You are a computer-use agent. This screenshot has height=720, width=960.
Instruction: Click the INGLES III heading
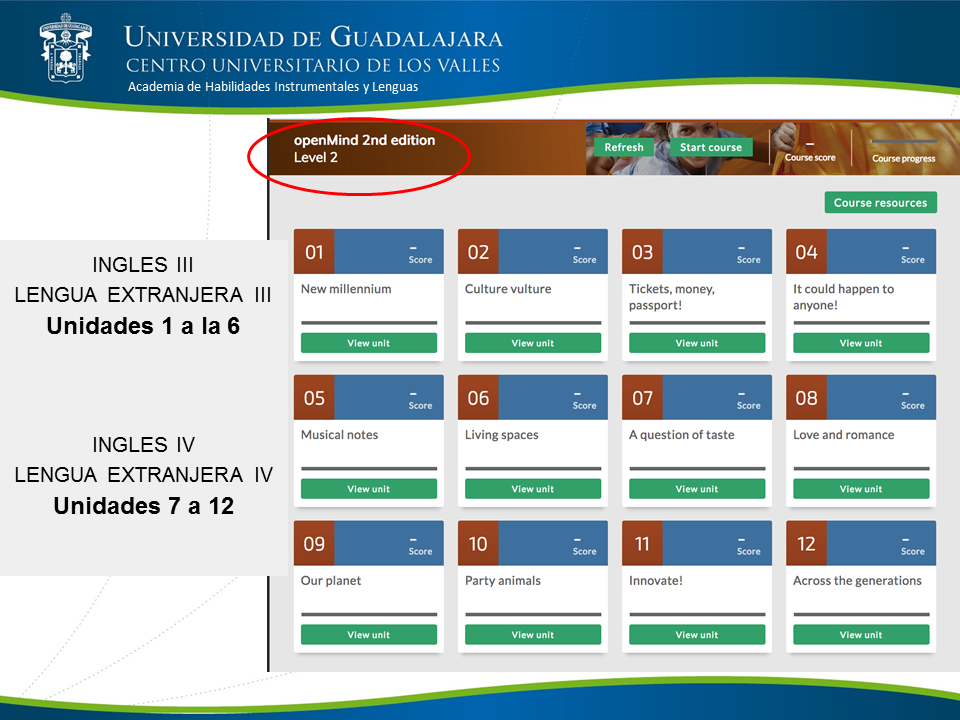tap(143, 264)
